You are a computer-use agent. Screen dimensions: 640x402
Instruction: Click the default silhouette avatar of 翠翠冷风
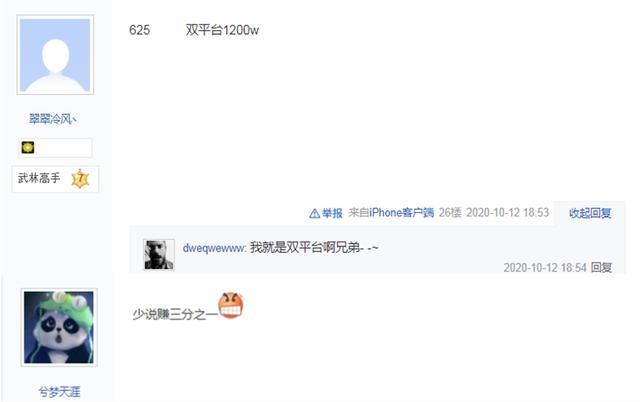[x=55, y=55]
